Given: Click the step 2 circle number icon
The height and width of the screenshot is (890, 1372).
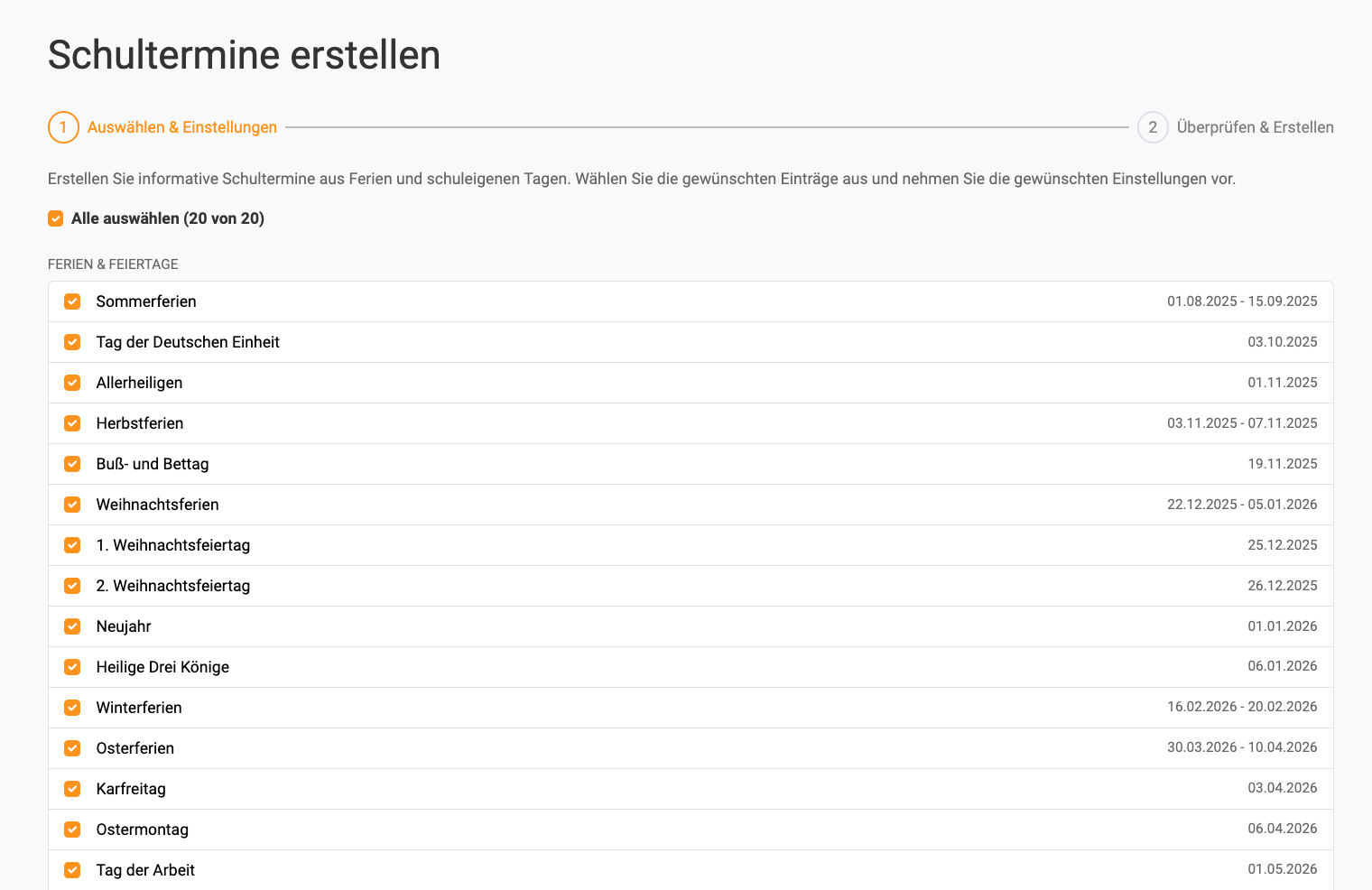Looking at the screenshot, I should (x=1153, y=127).
